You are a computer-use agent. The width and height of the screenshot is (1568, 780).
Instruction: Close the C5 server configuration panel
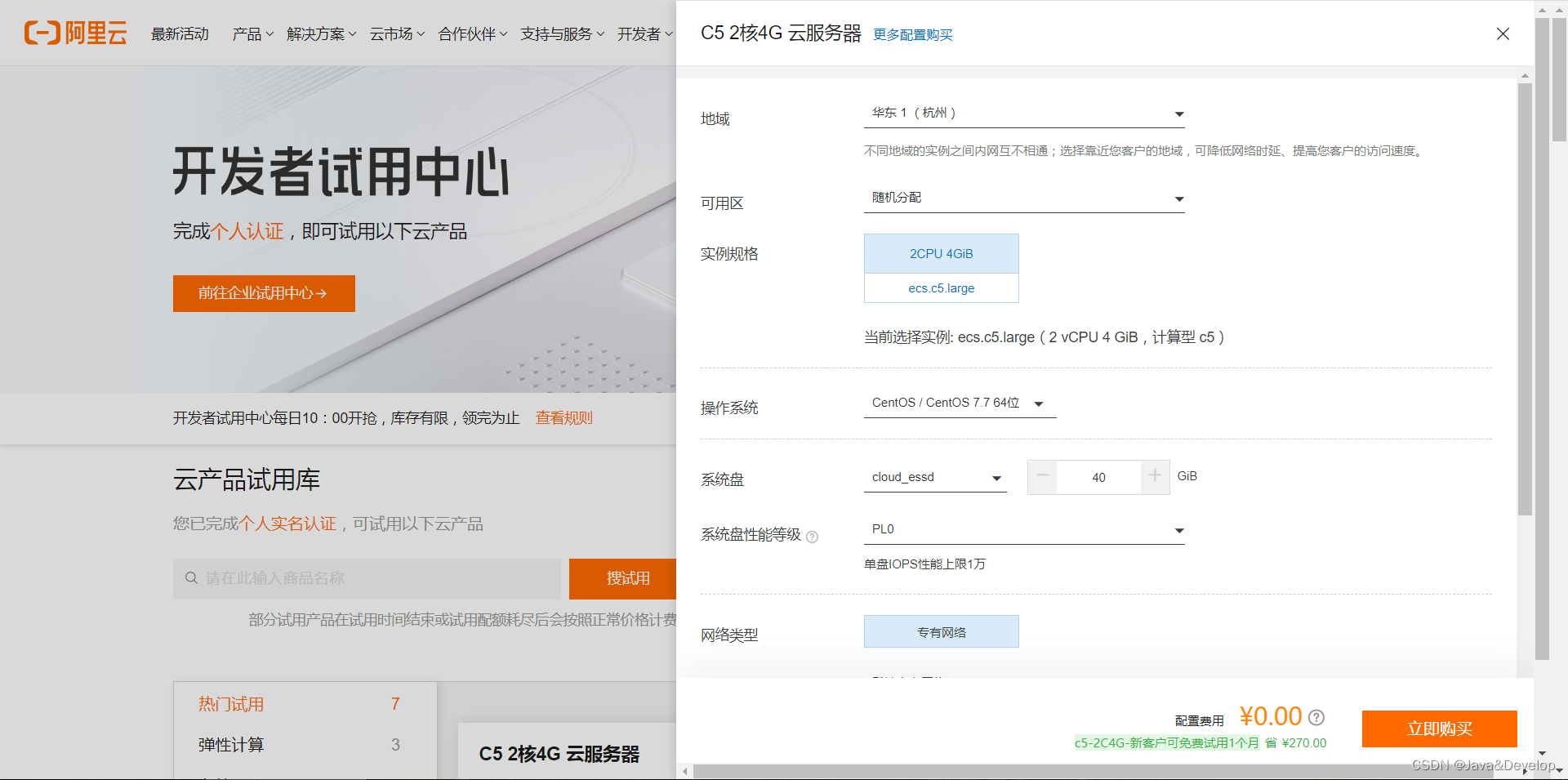coord(1503,33)
